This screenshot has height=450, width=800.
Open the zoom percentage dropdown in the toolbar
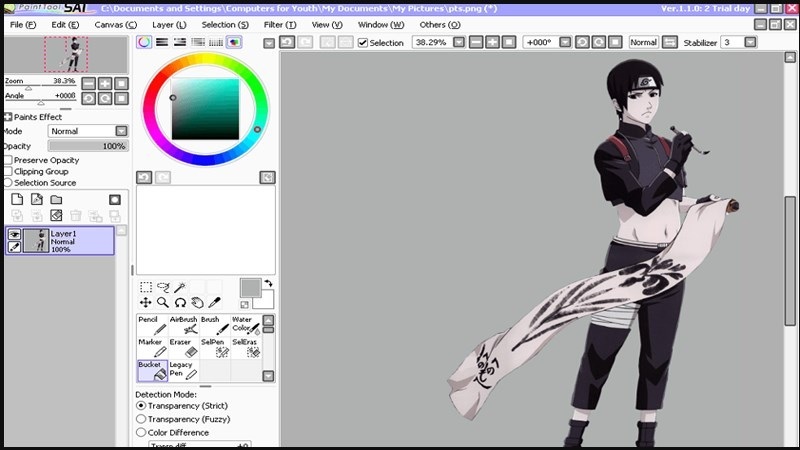(459, 42)
